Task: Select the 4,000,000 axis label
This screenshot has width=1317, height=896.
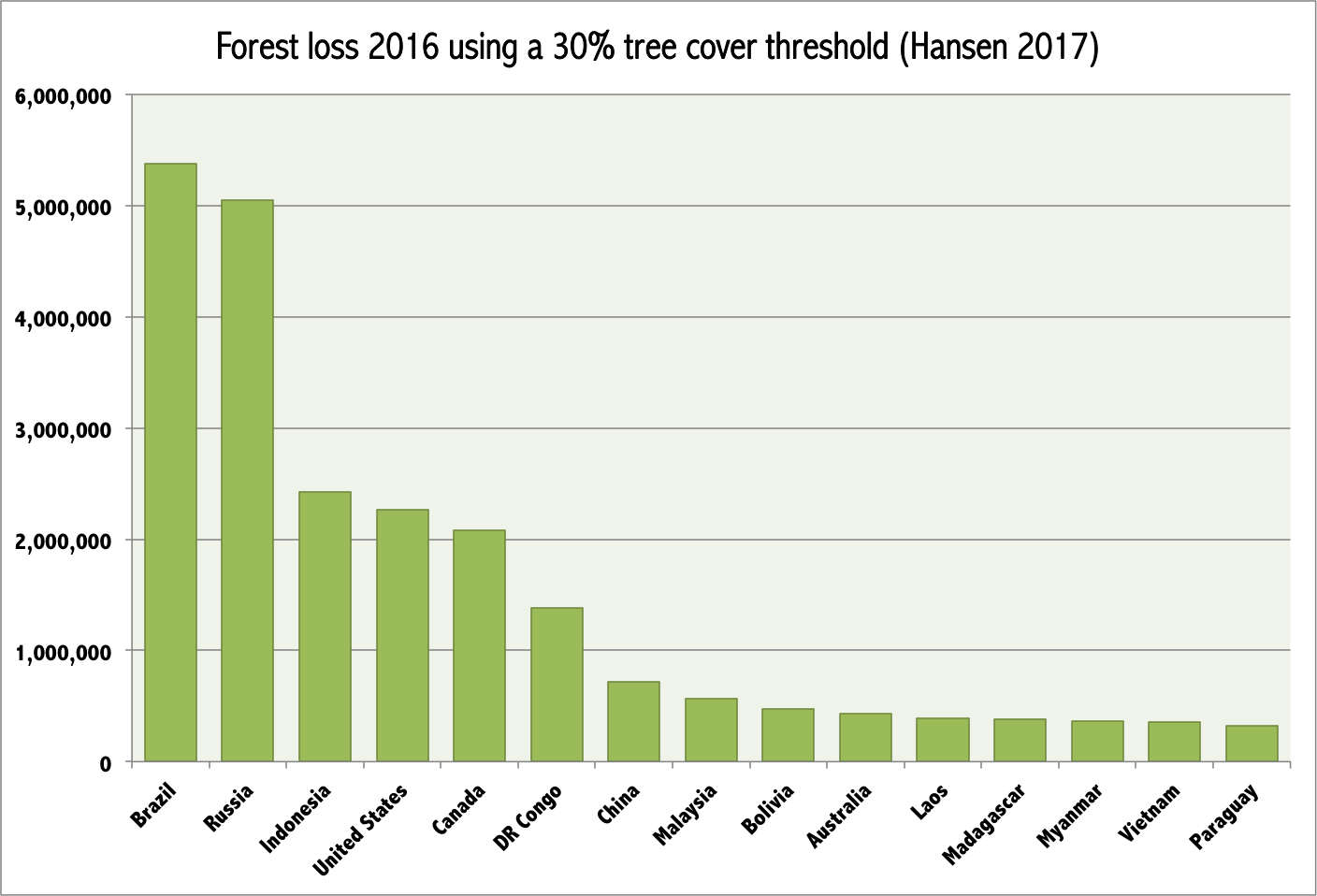Action: [63, 319]
